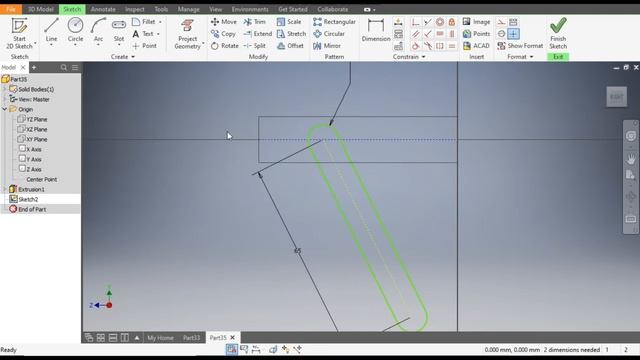Select the Dimension tool

click(x=376, y=30)
